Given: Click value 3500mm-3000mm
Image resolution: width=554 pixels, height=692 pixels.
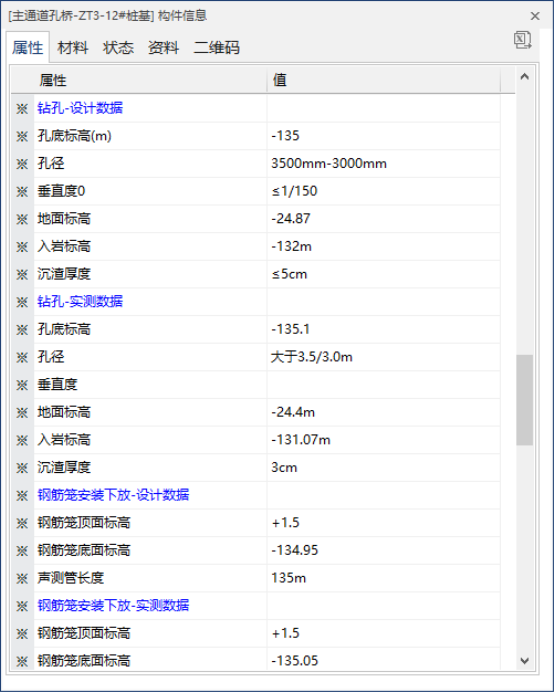Looking at the screenshot, I should (384, 163).
